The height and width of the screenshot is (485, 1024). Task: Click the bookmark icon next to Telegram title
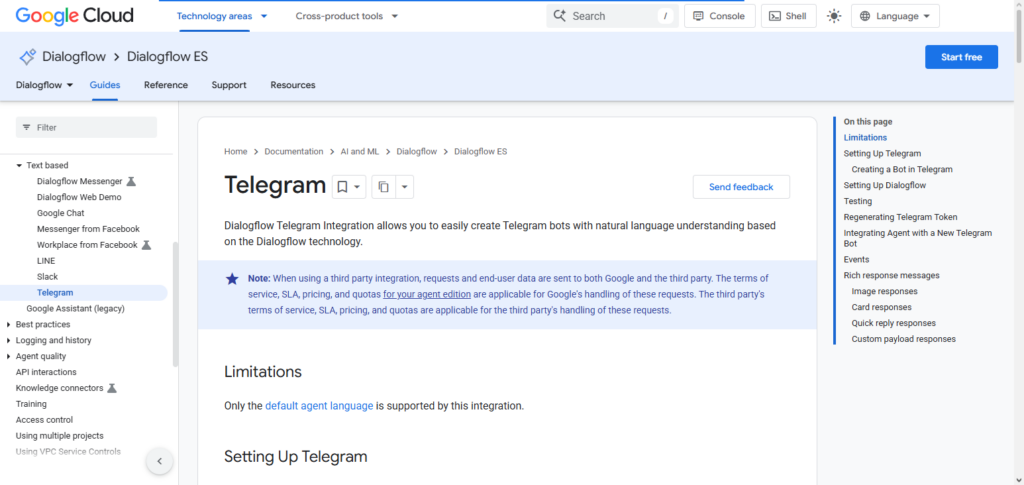tap(342, 187)
